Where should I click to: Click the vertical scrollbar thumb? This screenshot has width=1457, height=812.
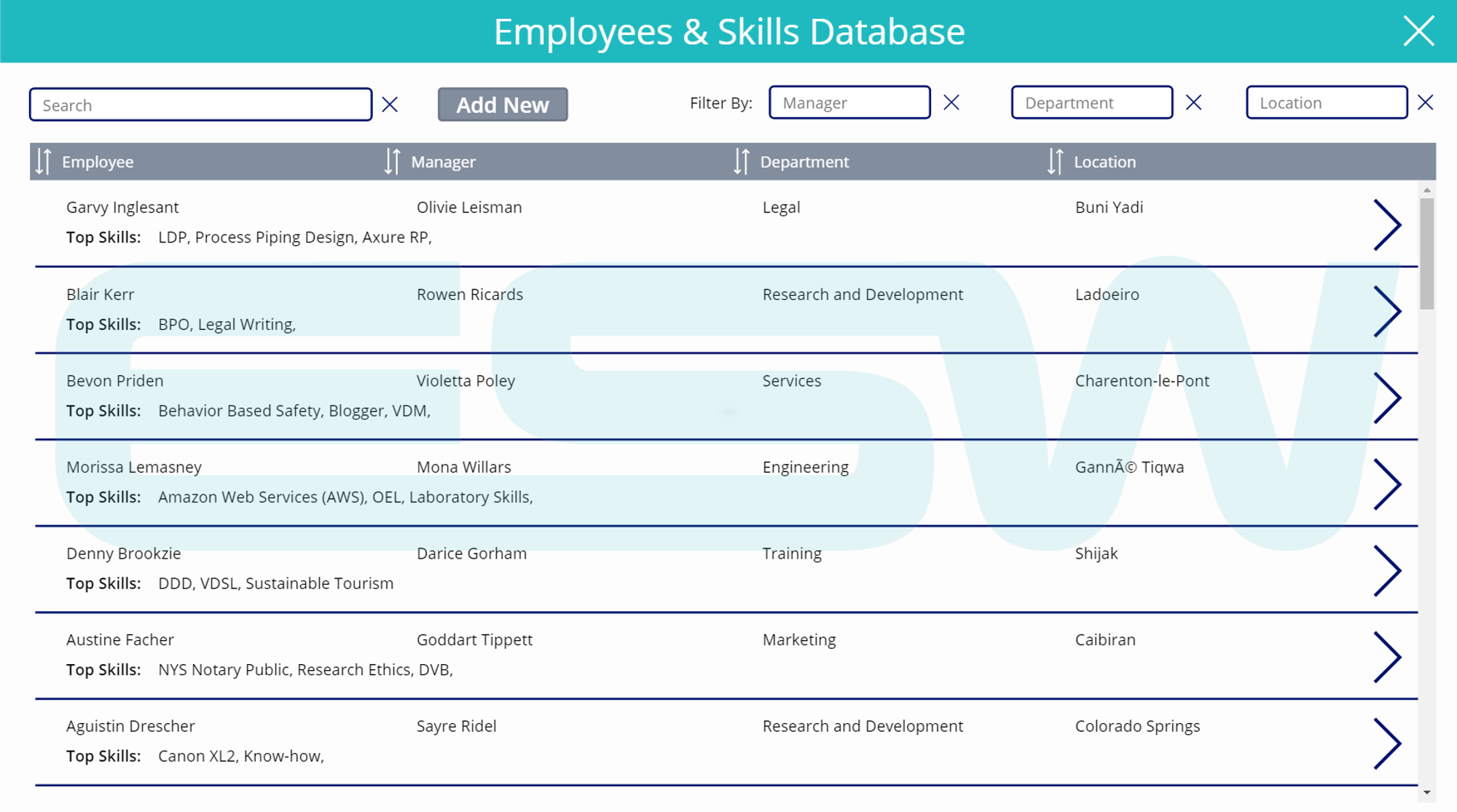[1427, 252]
